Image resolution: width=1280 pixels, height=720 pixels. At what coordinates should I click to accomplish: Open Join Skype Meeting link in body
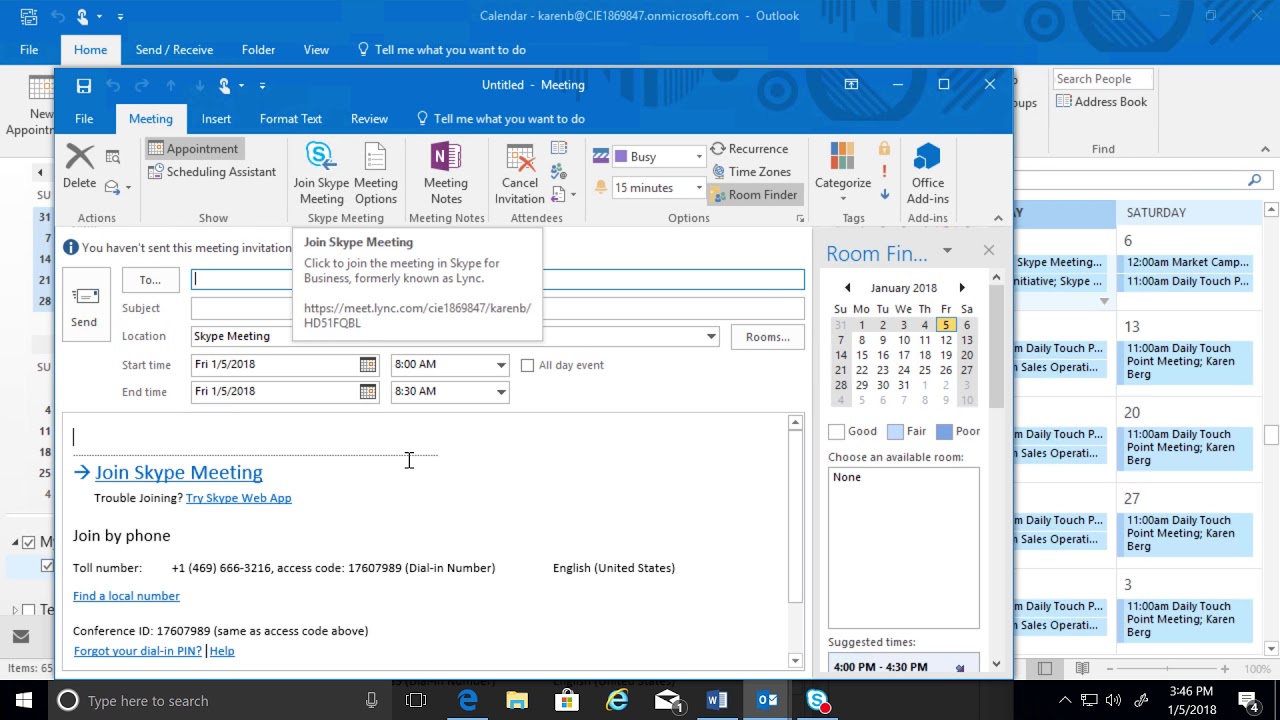click(x=179, y=473)
